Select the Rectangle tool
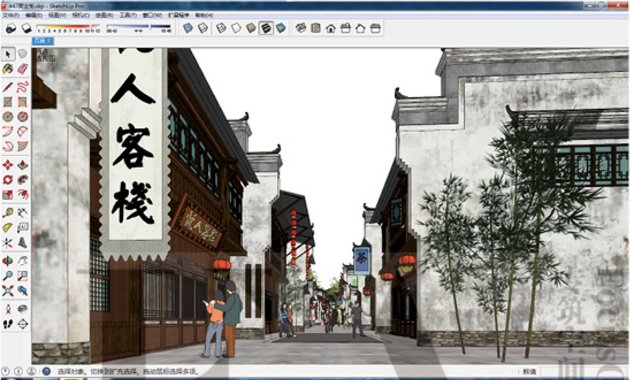This screenshot has height=380, width=630. coord(8,102)
